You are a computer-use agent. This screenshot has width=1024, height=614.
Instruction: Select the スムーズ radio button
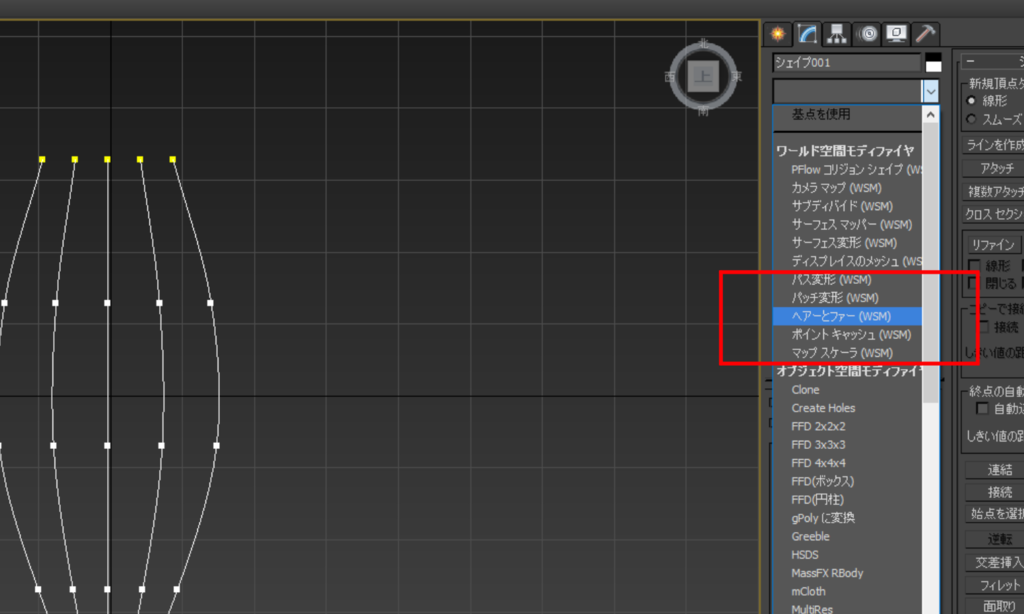click(x=971, y=119)
